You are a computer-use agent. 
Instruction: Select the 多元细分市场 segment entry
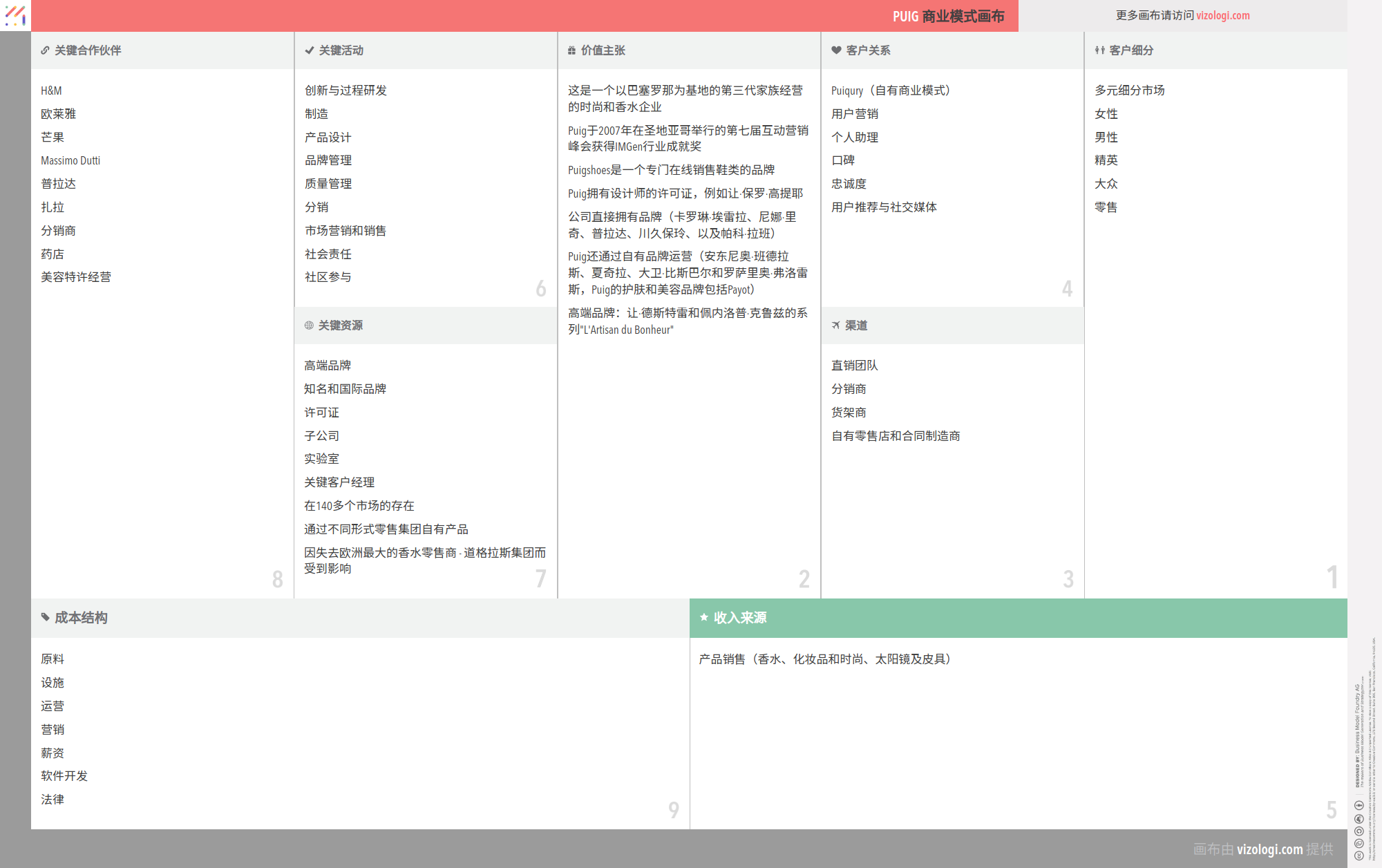[1129, 91]
